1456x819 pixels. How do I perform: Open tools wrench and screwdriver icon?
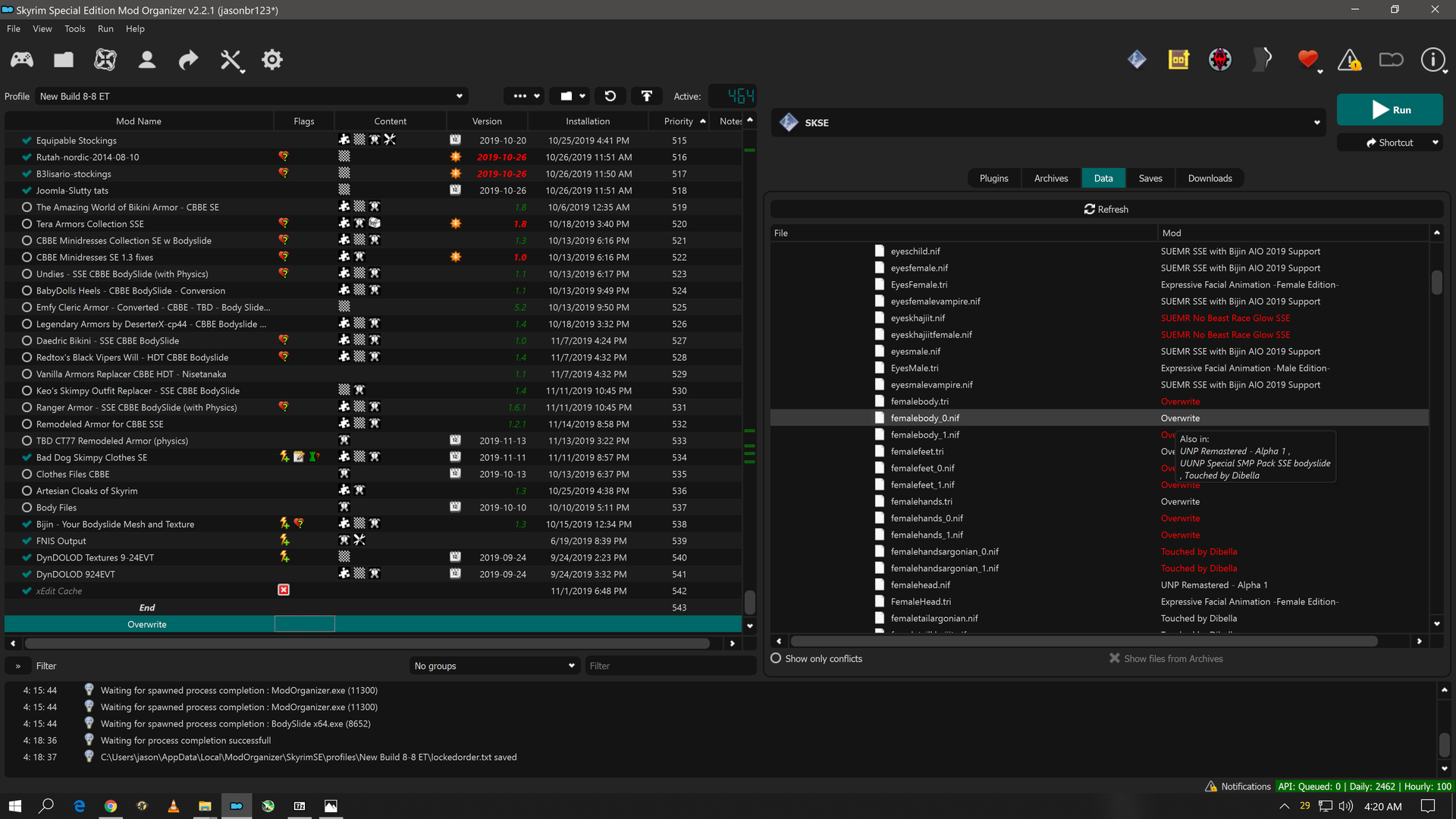coord(231,61)
